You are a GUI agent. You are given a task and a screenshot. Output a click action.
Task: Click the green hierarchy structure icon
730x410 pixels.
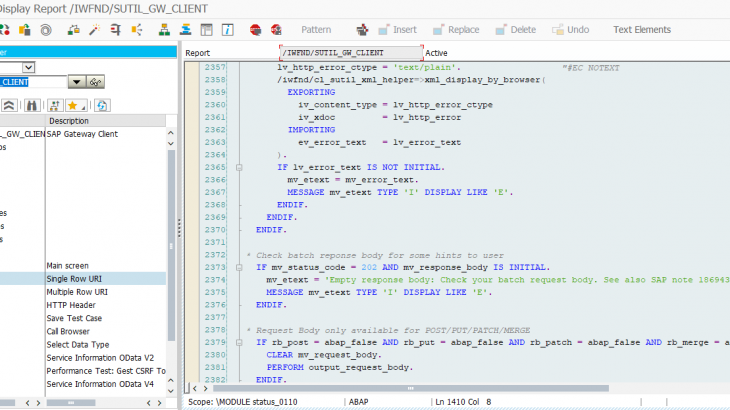(164, 30)
